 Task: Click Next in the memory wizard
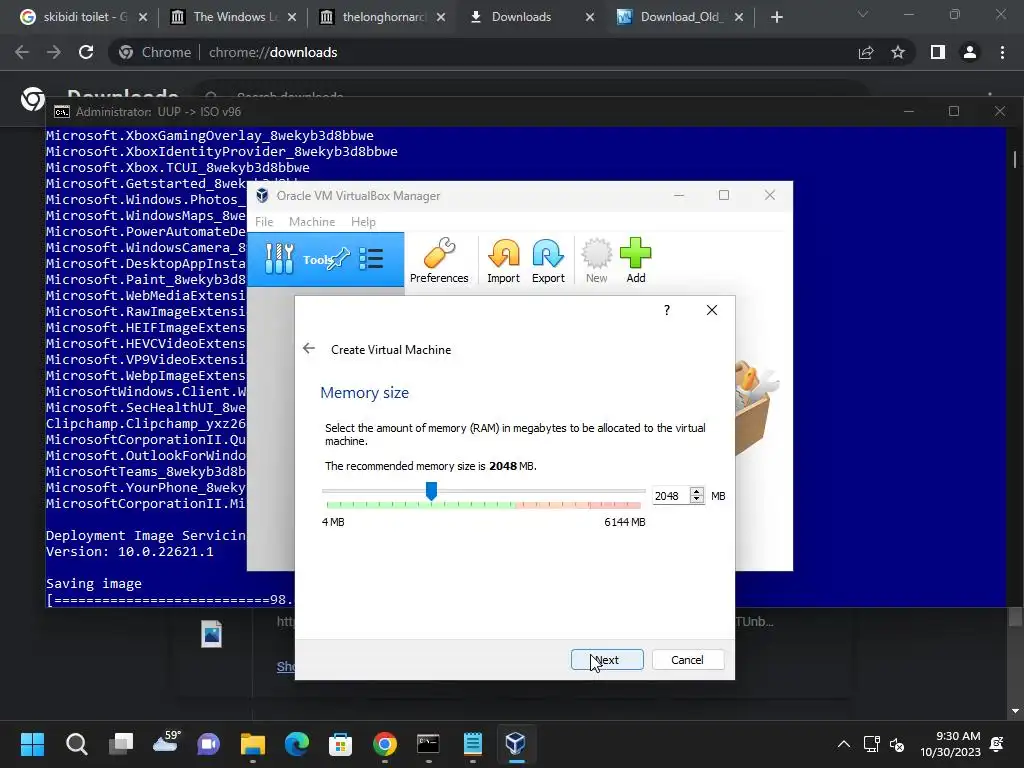click(x=607, y=660)
